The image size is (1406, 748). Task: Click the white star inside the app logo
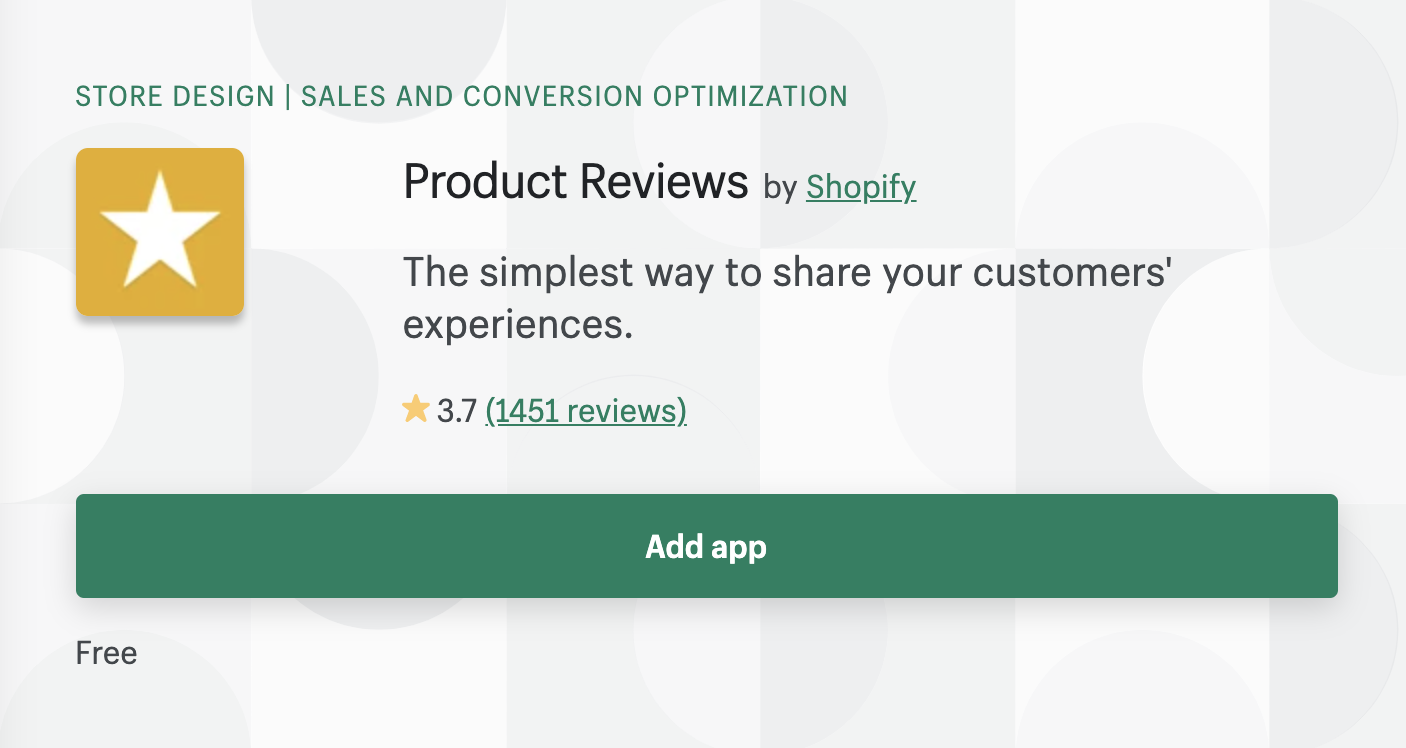[160, 229]
